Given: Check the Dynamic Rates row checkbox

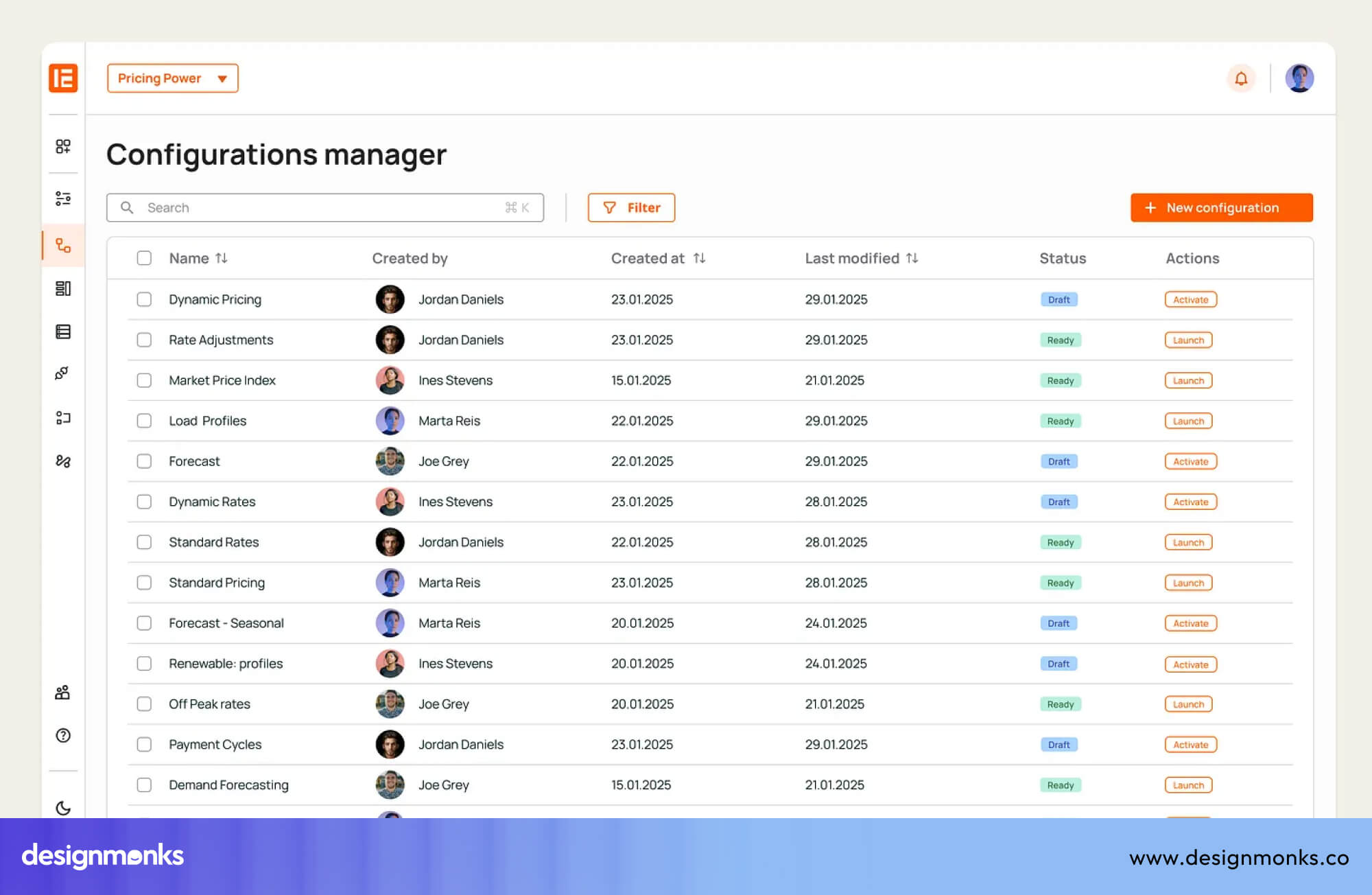Looking at the screenshot, I should pos(144,502).
